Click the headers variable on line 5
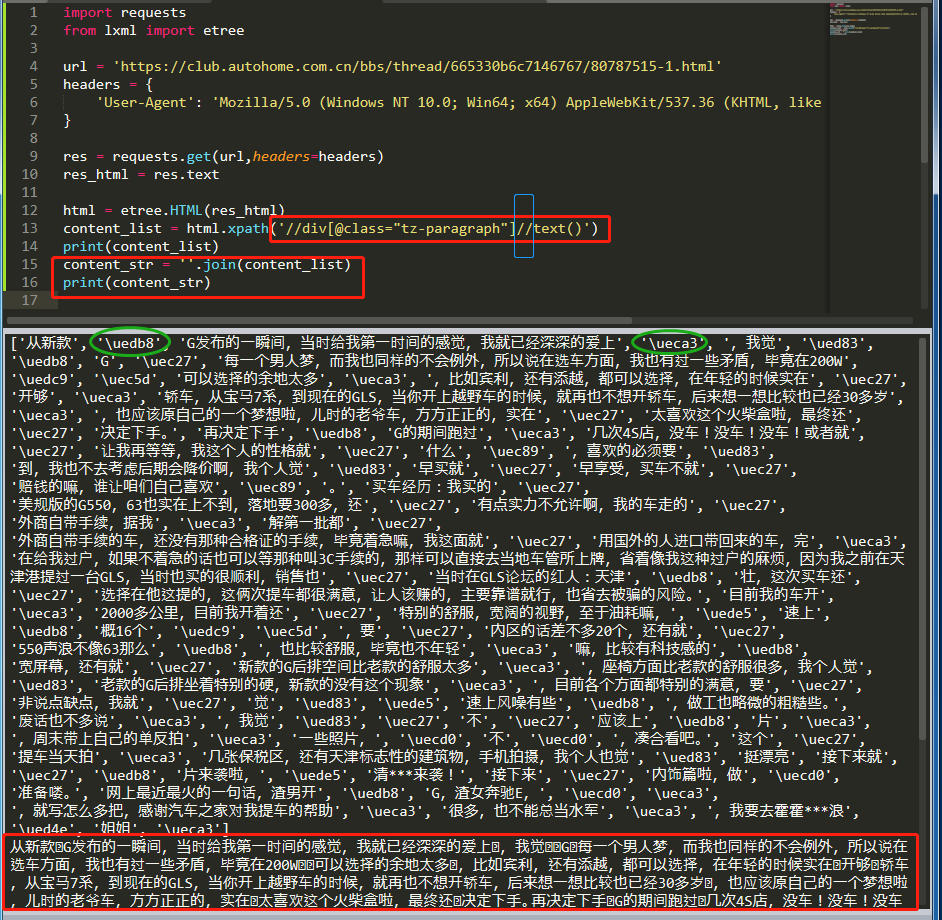The width and height of the screenshot is (942, 920). [x=89, y=84]
